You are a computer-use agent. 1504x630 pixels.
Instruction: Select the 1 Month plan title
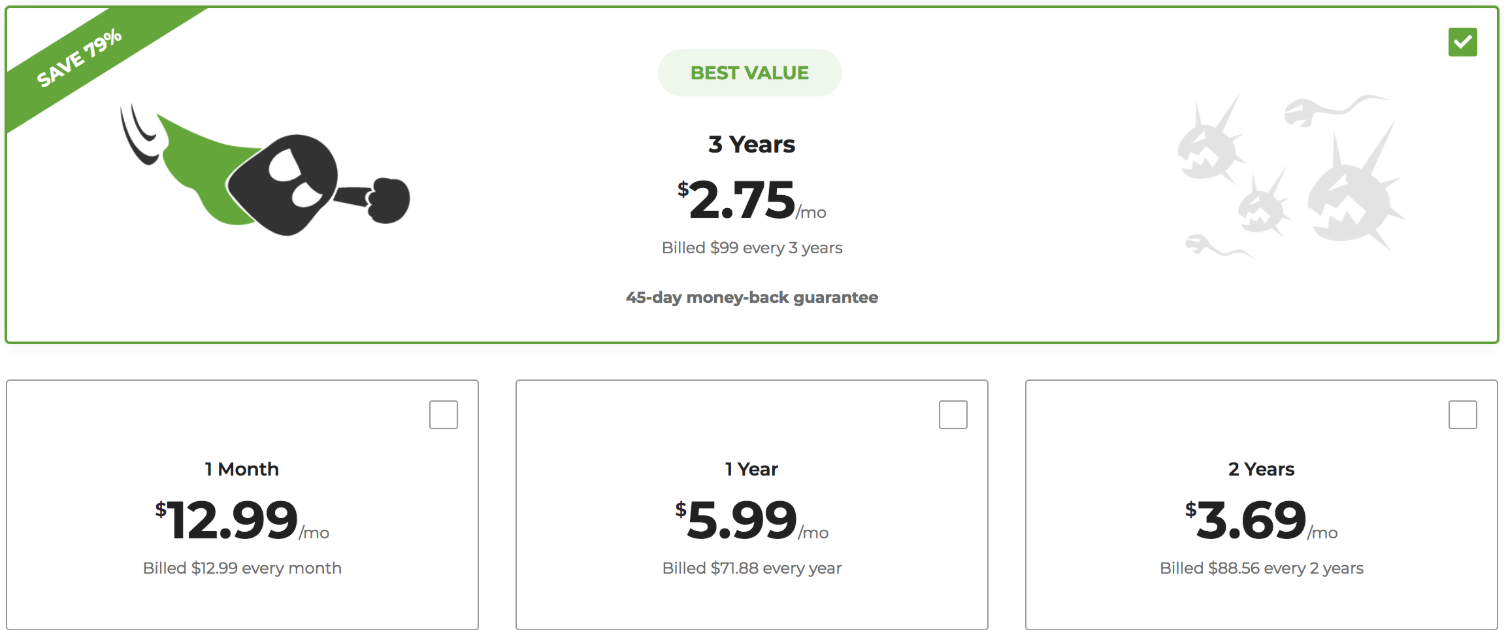[x=242, y=469]
